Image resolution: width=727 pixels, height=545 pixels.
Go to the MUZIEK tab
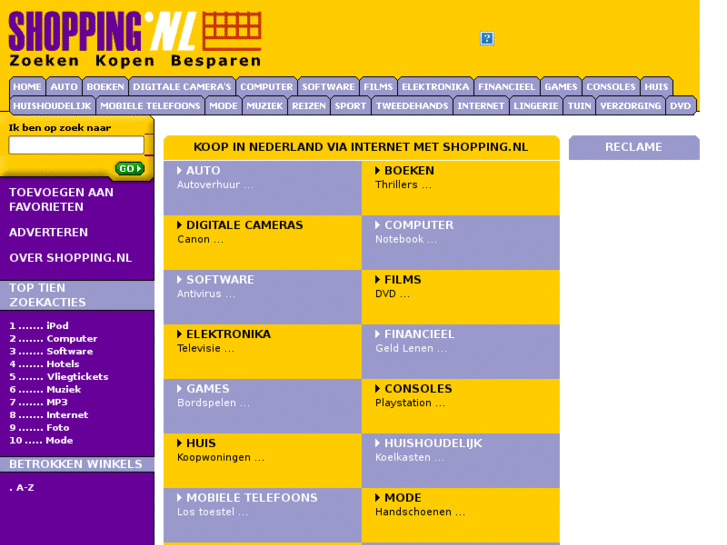[x=264, y=105]
